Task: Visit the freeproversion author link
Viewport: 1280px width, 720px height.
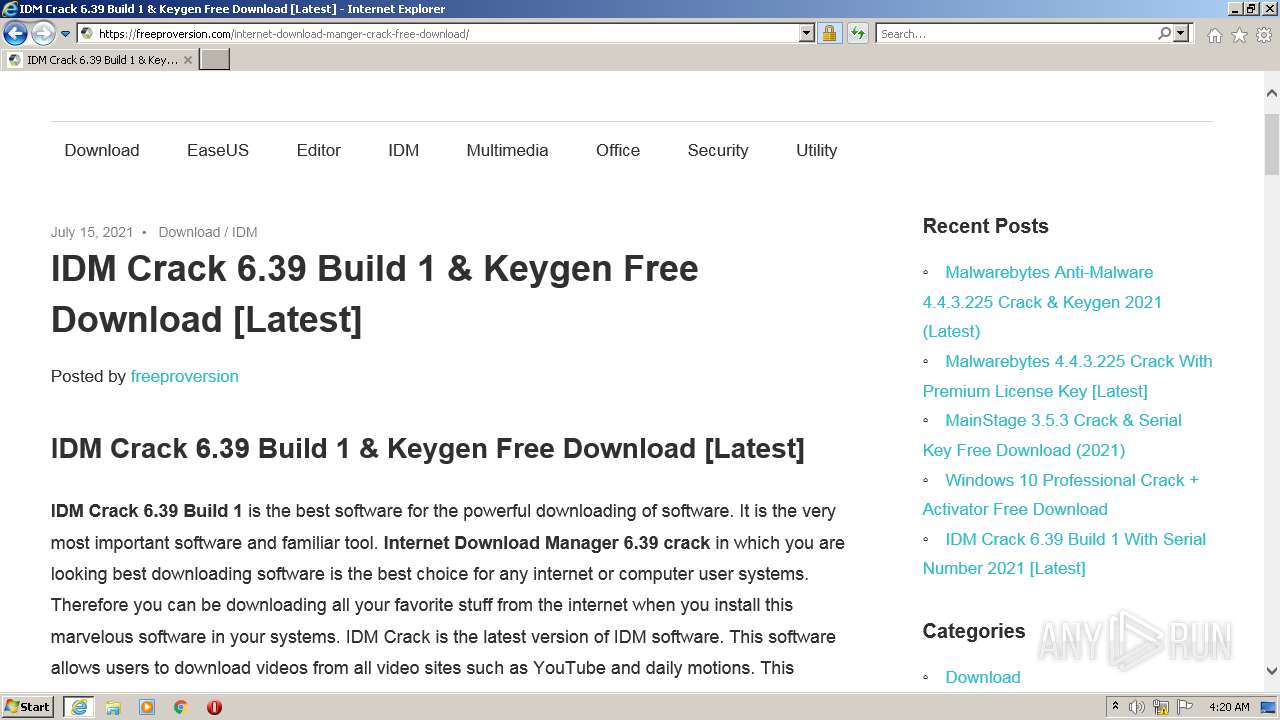Action: coord(185,376)
